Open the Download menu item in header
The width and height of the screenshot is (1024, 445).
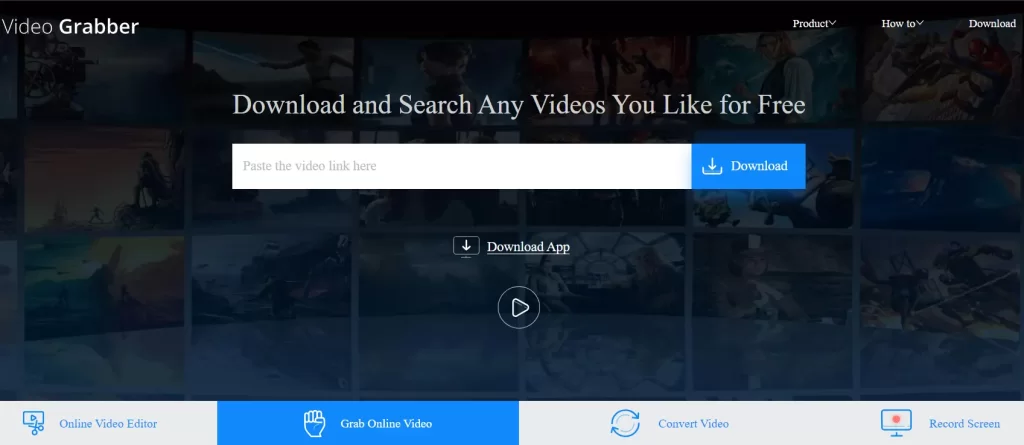tap(992, 24)
